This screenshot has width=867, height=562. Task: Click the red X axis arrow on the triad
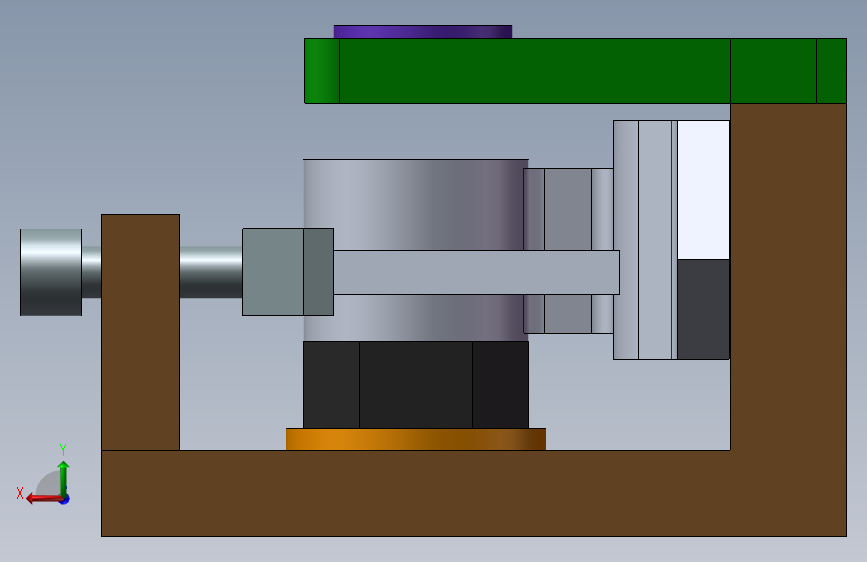click(x=44, y=499)
